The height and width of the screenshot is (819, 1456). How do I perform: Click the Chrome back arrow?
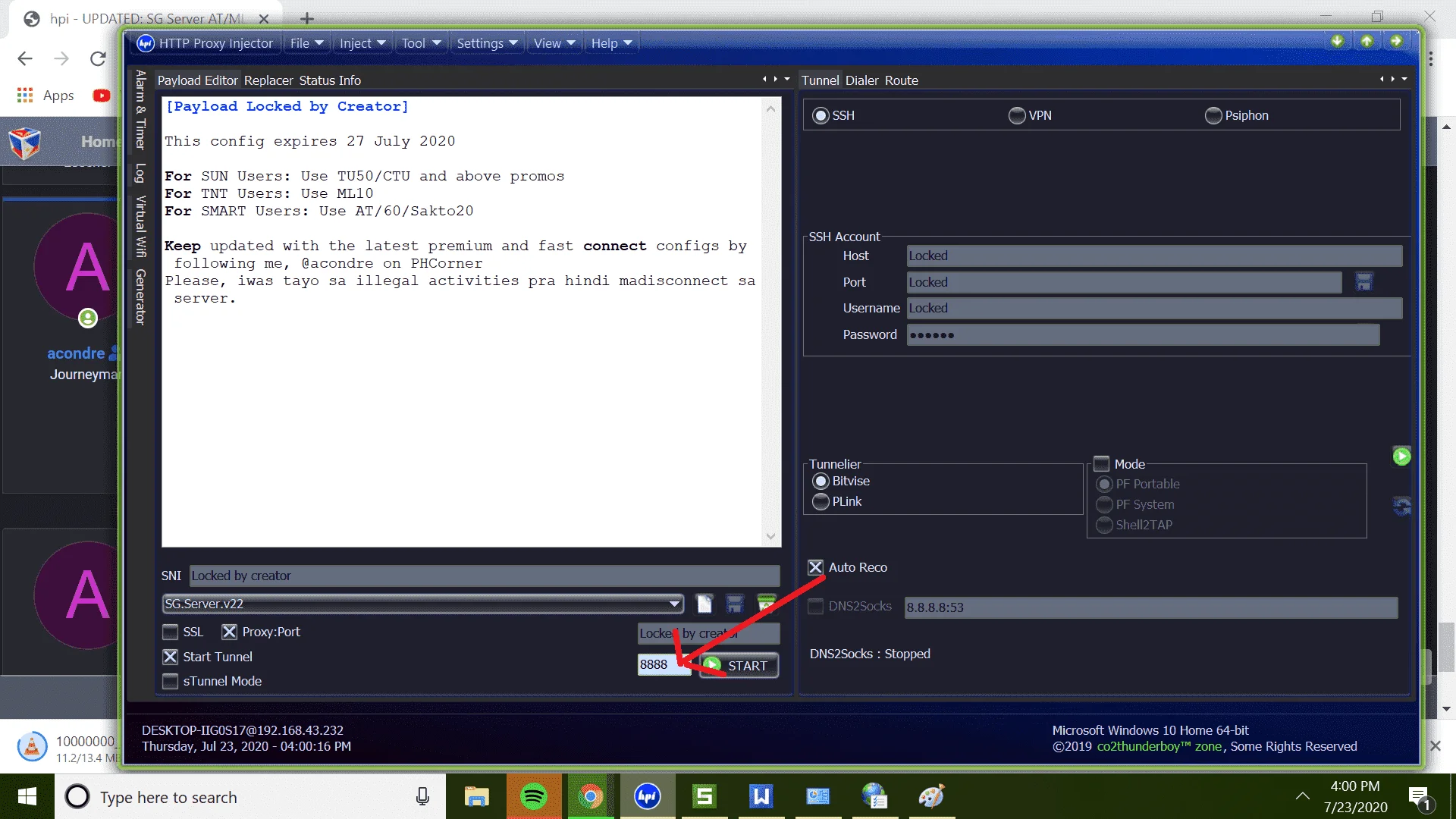click(25, 59)
